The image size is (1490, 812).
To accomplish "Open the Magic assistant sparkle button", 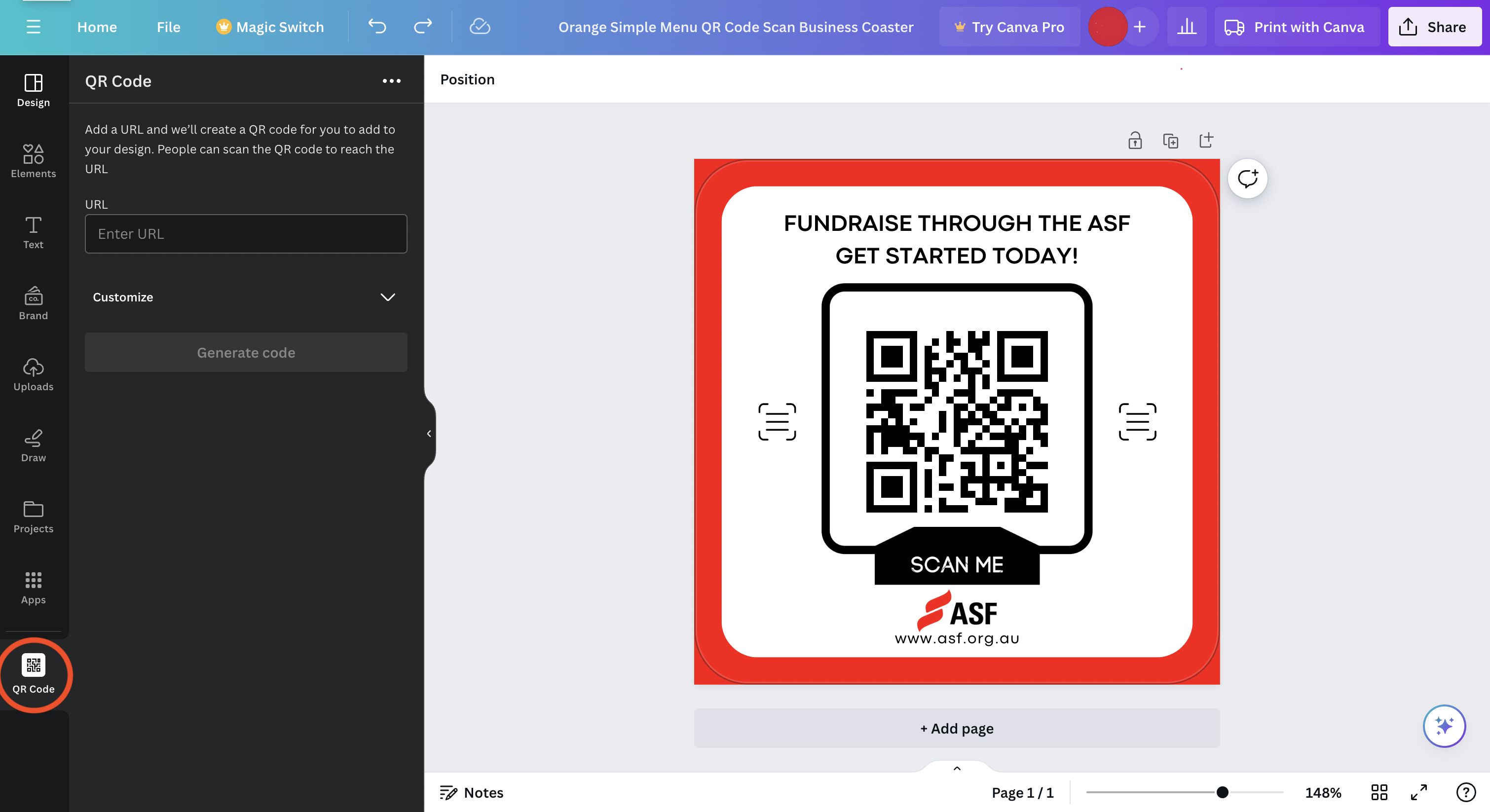I will click(1444, 726).
